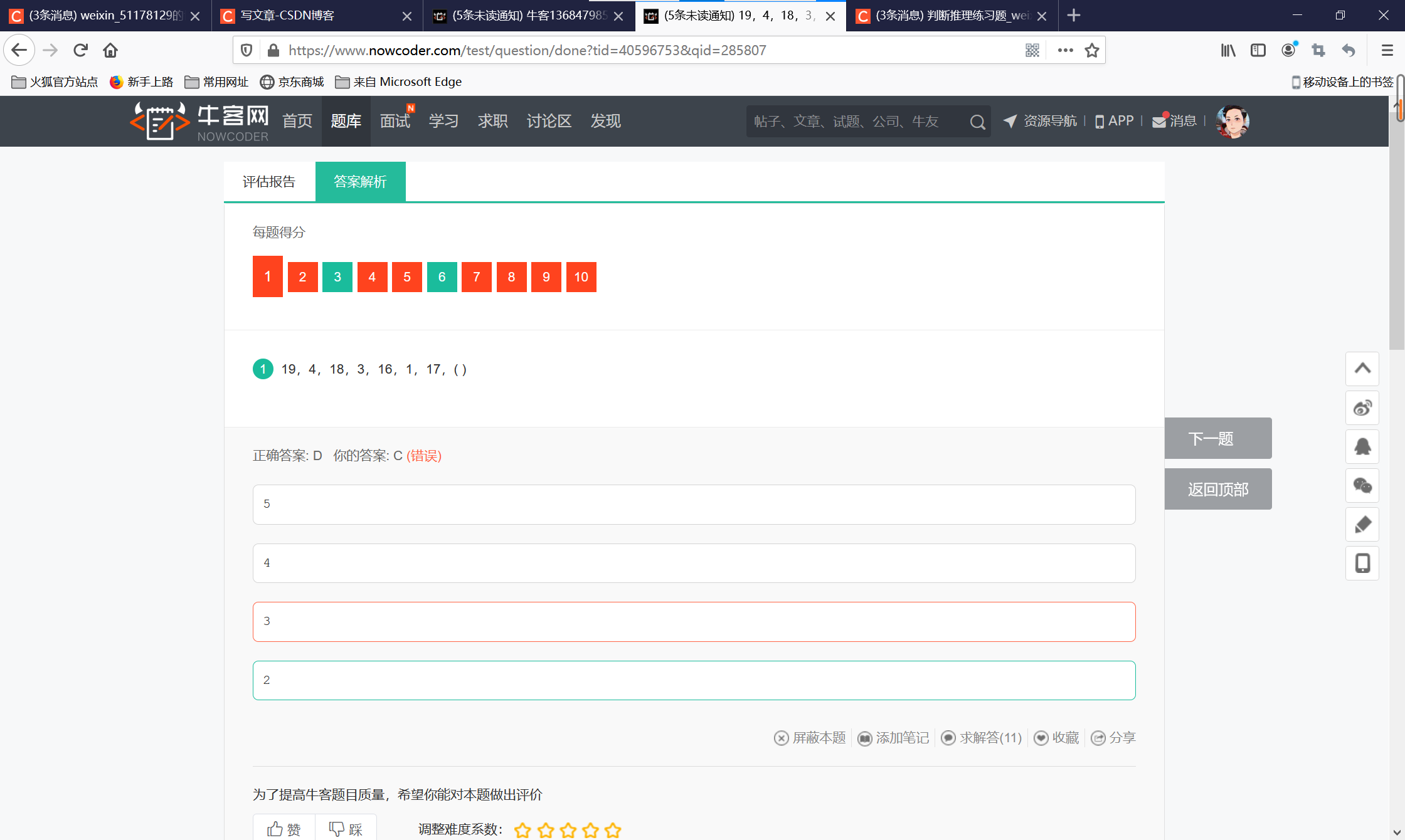Open the 讨论区 navigation item
The image size is (1405, 840).
pos(549,121)
